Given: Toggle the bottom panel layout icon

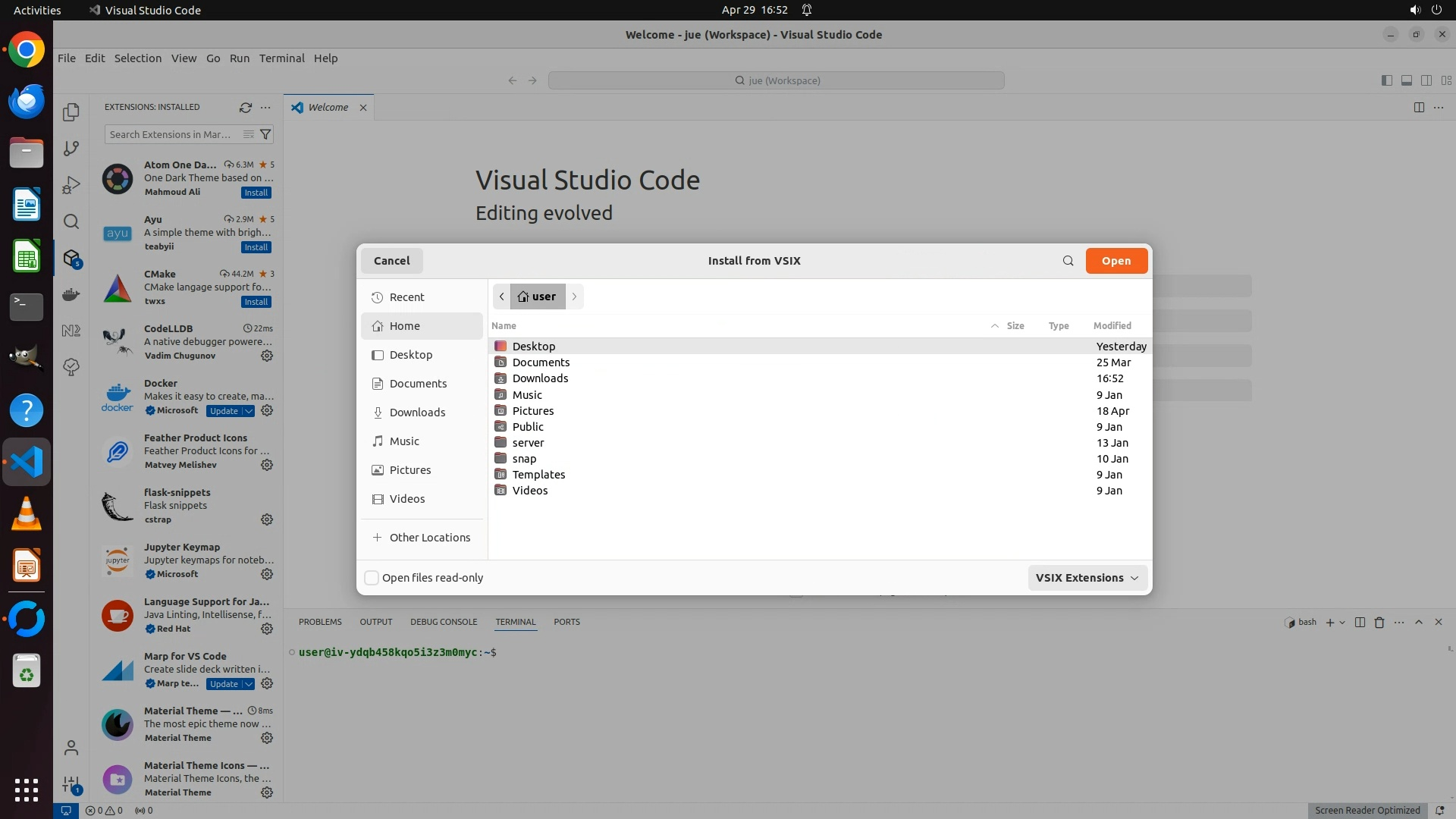Looking at the screenshot, I should click(x=1406, y=80).
